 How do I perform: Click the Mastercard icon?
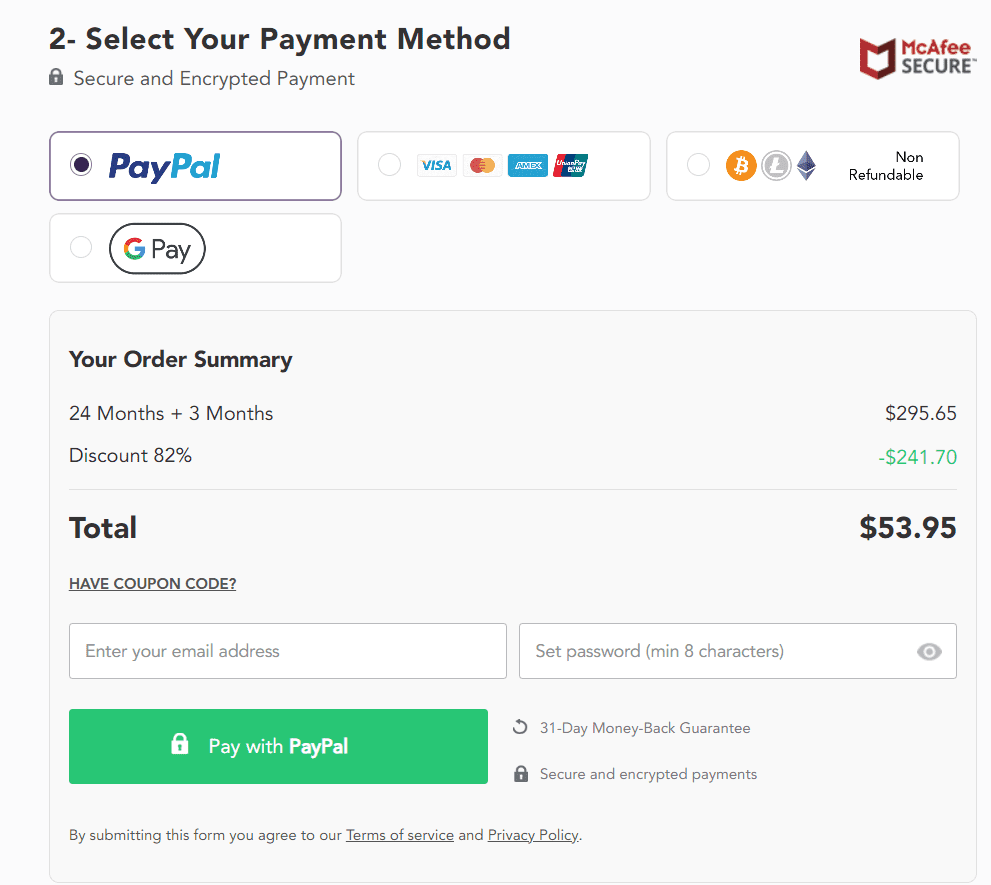click(x=482, y=166)
